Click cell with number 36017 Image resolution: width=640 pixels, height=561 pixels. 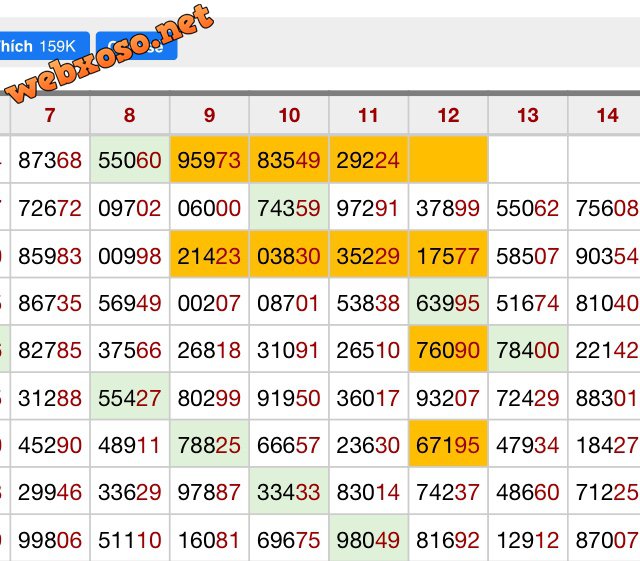click(369, 397)
